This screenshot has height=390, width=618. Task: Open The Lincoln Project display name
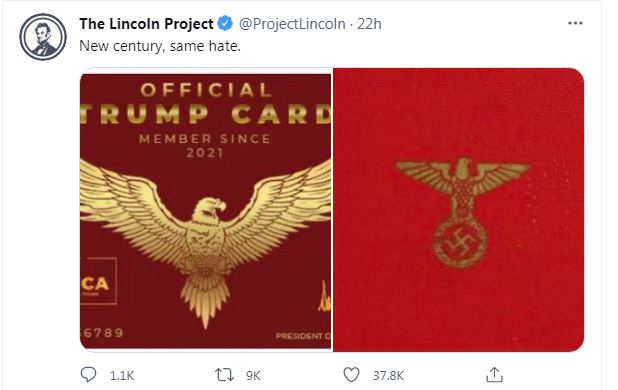[x=146, y=24]
